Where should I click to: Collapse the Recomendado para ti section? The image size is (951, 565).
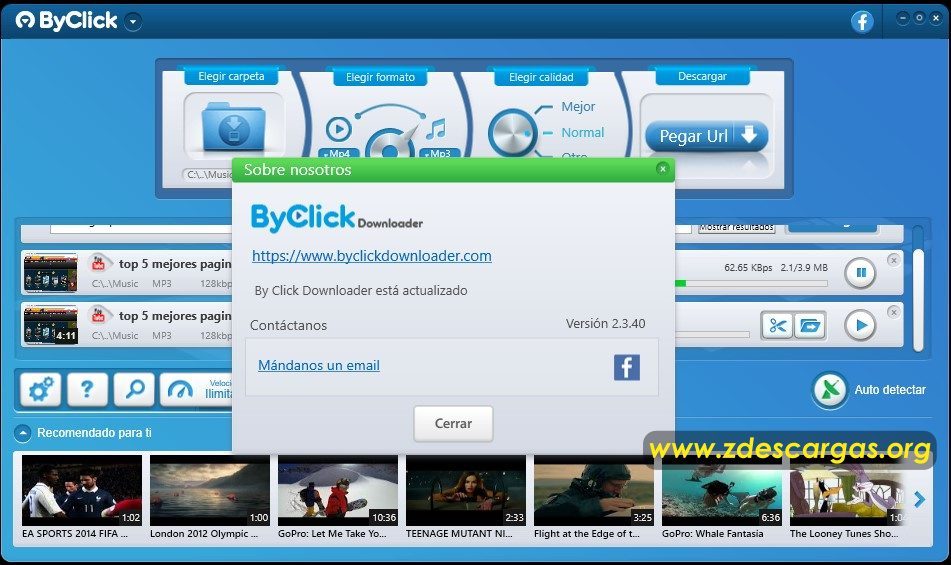click(22, 433)
